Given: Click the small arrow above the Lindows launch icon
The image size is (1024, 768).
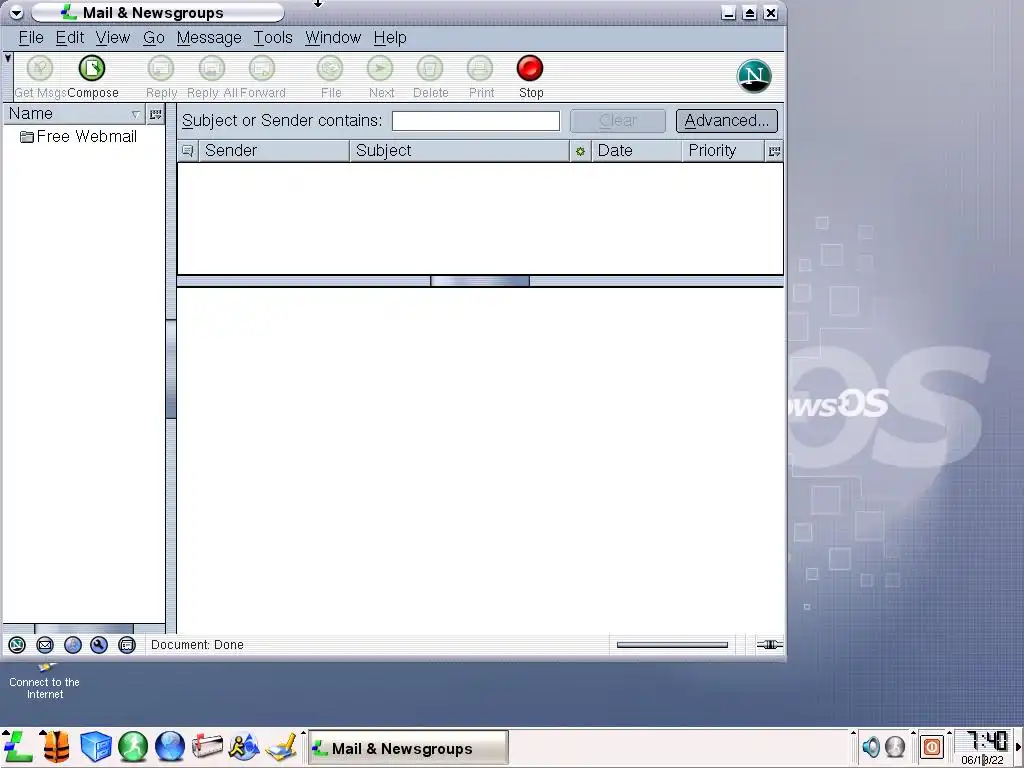Looking at the screenshot, I should click(x=6, y=733).
